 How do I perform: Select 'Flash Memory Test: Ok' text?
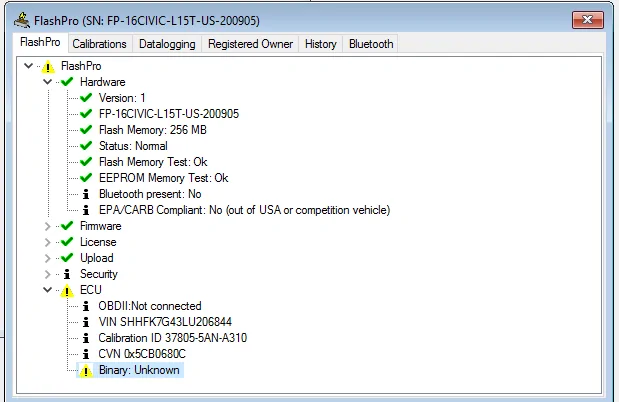click(153, 162)
